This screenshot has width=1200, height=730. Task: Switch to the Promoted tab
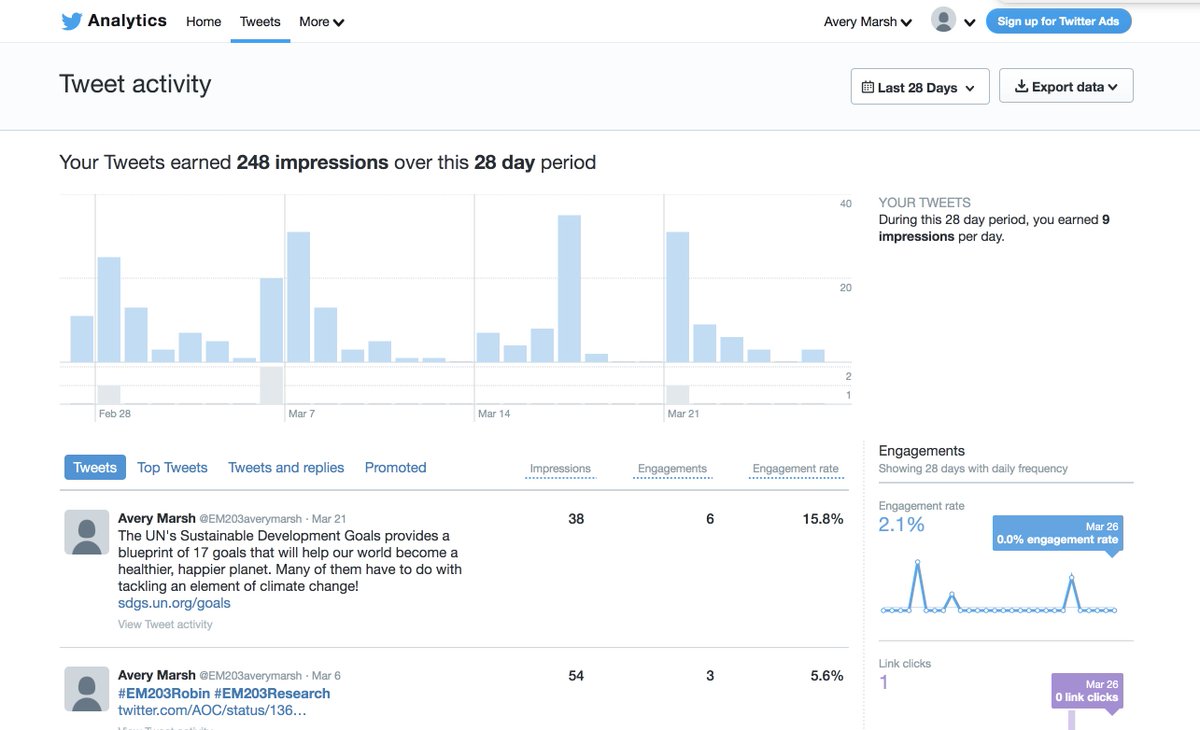pos(395,467)
